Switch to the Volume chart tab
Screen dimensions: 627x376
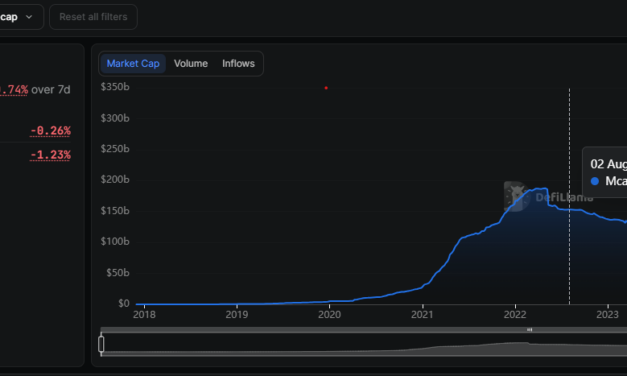click(191, 64)
